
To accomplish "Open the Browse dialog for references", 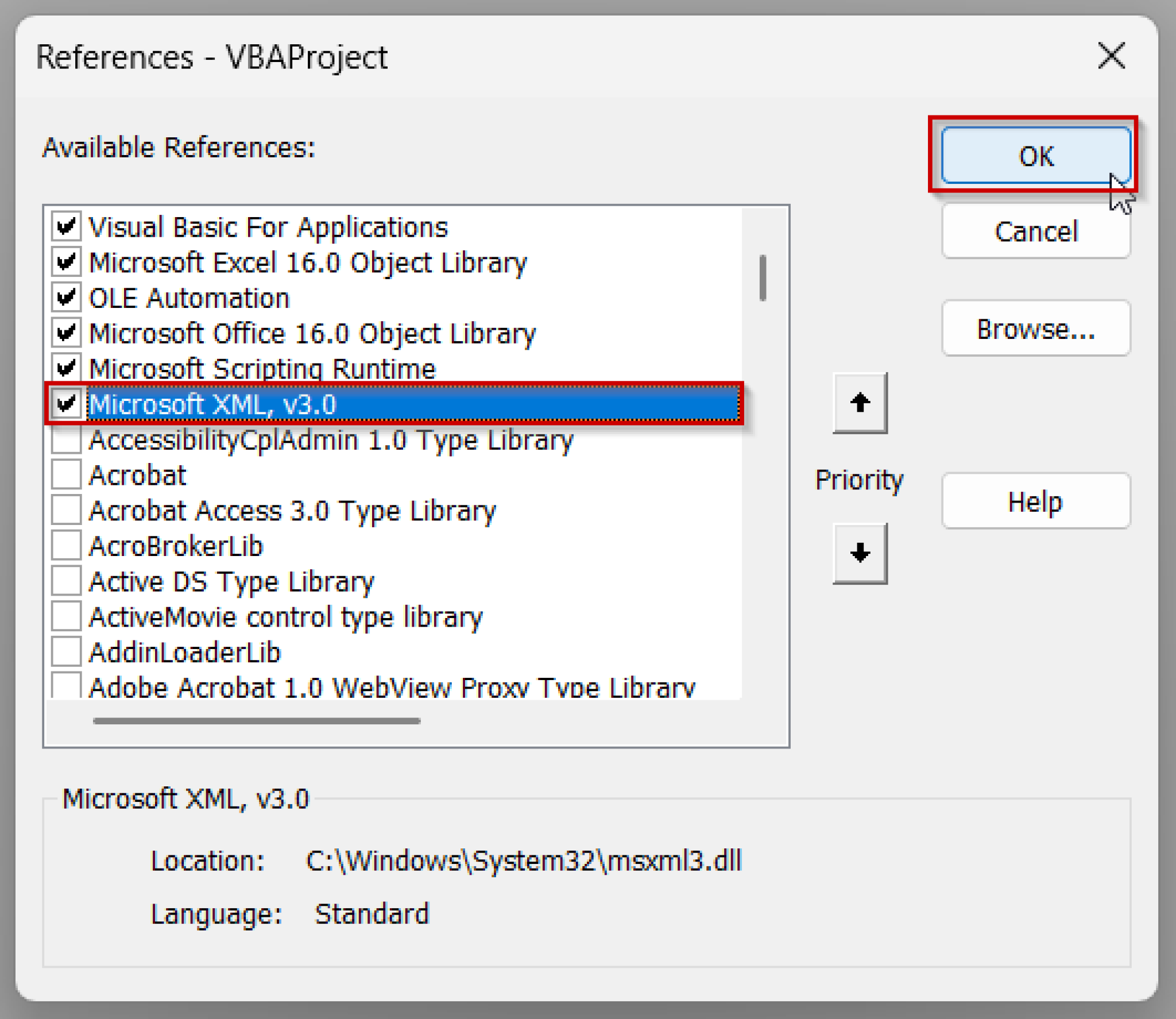I will pos(1035,328).
